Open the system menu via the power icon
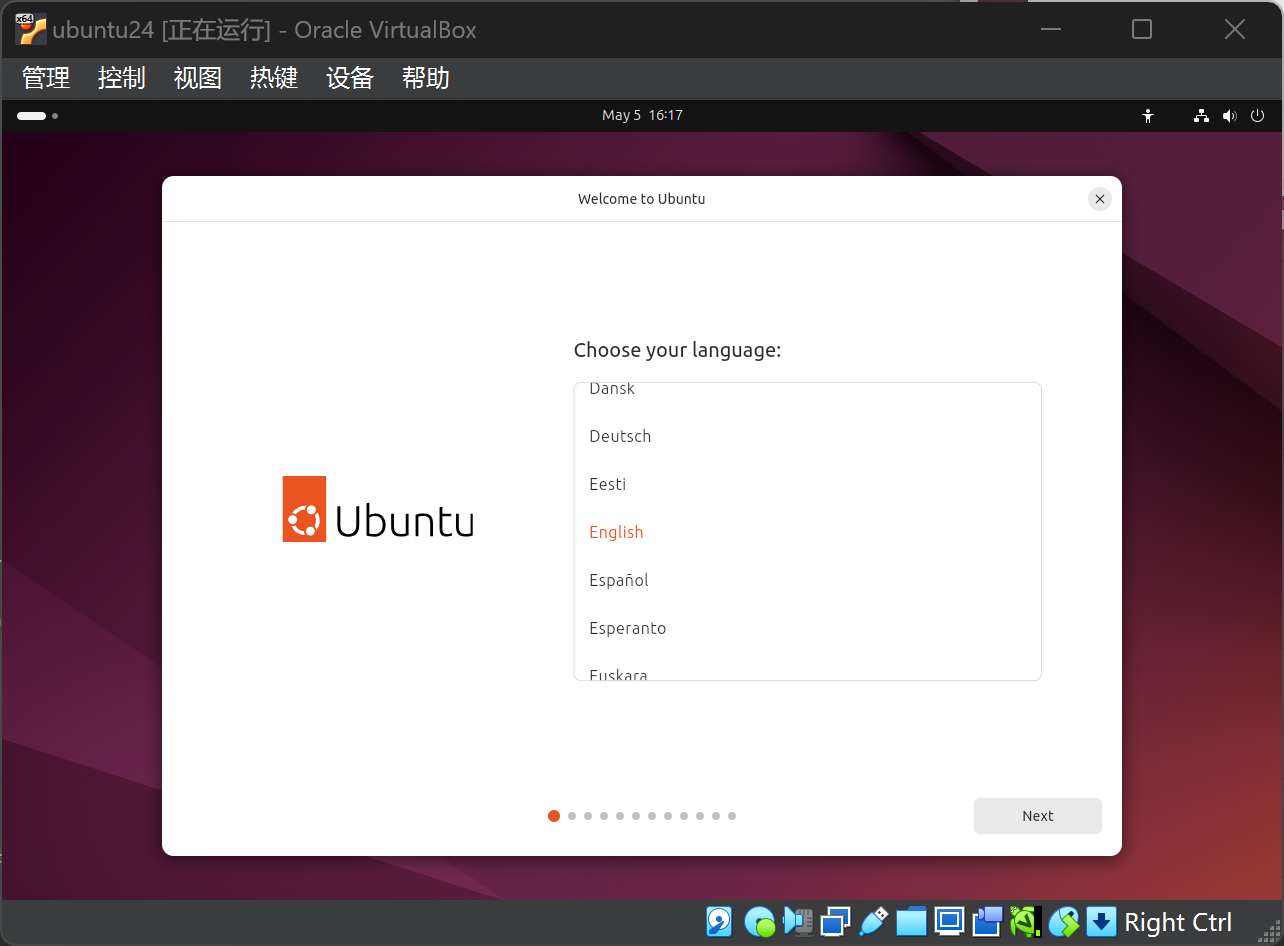The image size is (1284, 946). [x=1258, y=116]
